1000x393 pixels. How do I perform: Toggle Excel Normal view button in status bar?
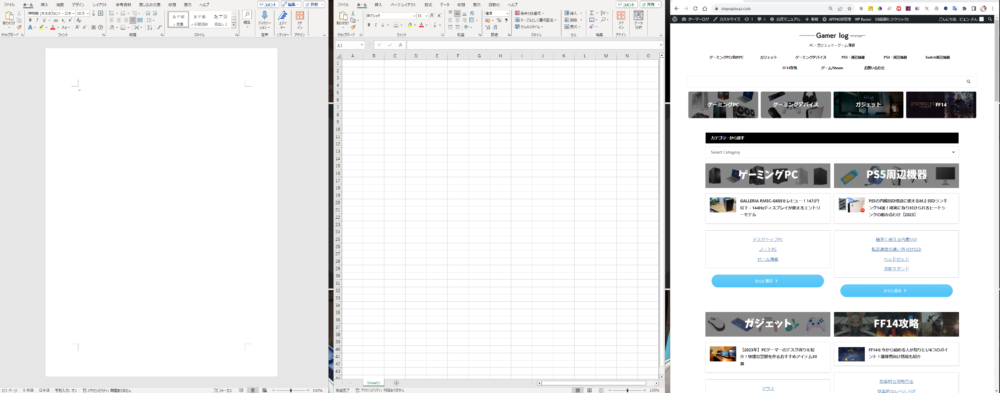click(x=578, y=390)
